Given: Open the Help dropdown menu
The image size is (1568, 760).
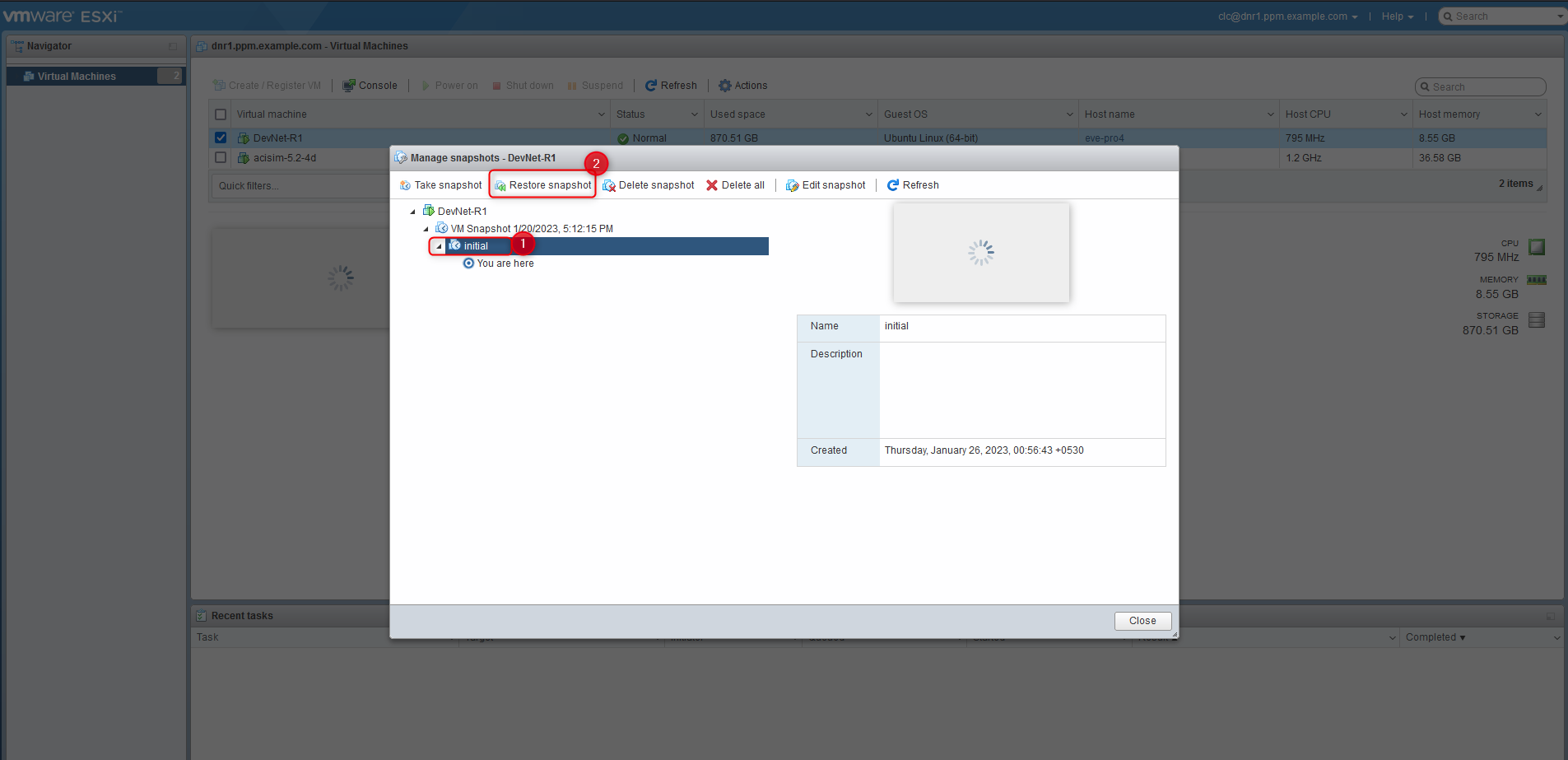Looking at the screenshot, I should (1398, 16).
